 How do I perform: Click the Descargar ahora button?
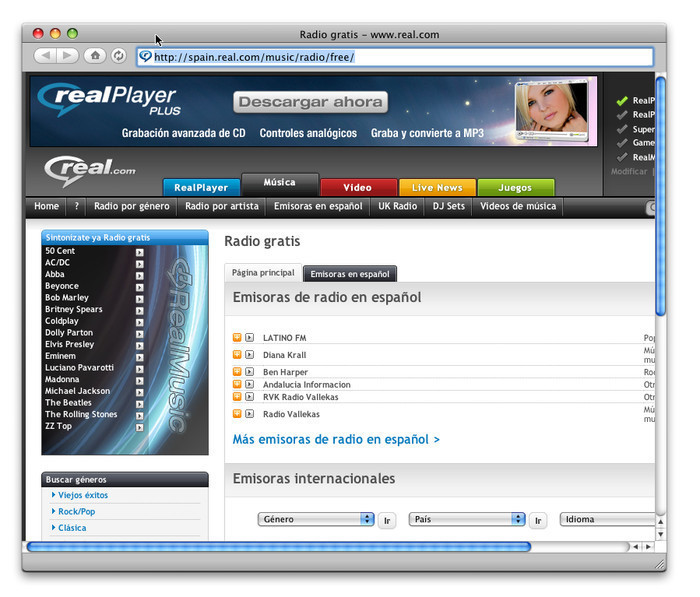(310, 102)
